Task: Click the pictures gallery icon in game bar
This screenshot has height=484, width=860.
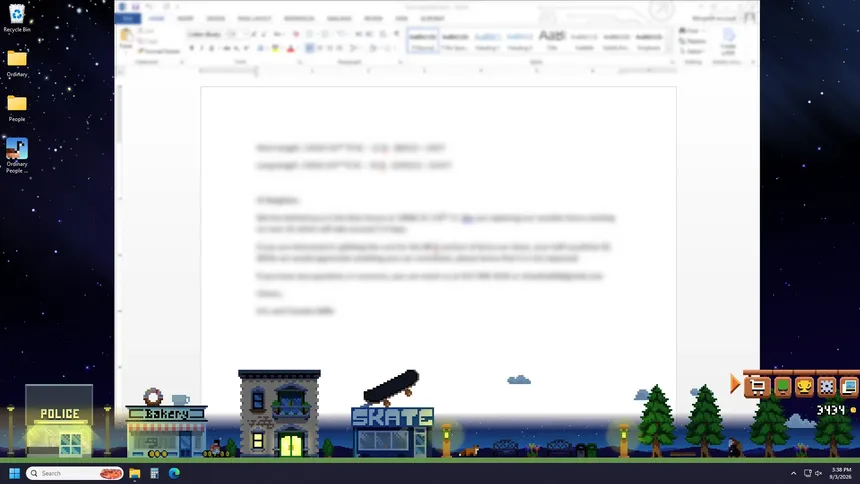Action: [x=848, y=387]
